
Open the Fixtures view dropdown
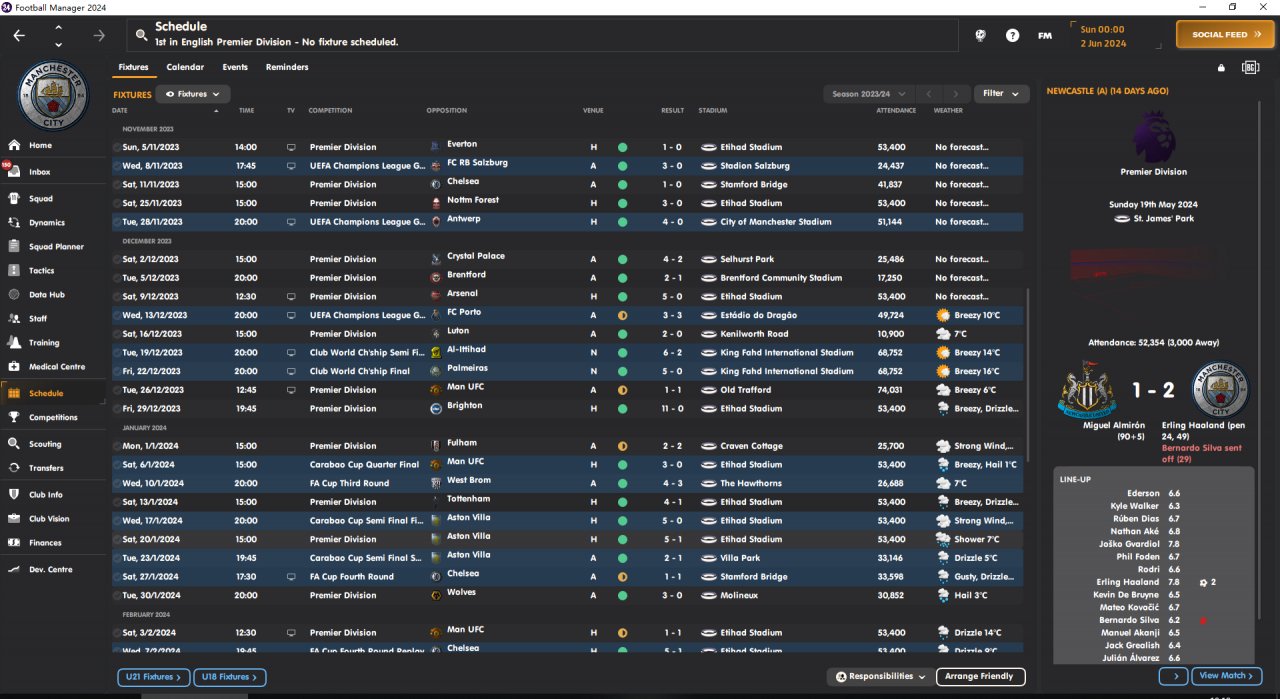(x=192, y=94)
